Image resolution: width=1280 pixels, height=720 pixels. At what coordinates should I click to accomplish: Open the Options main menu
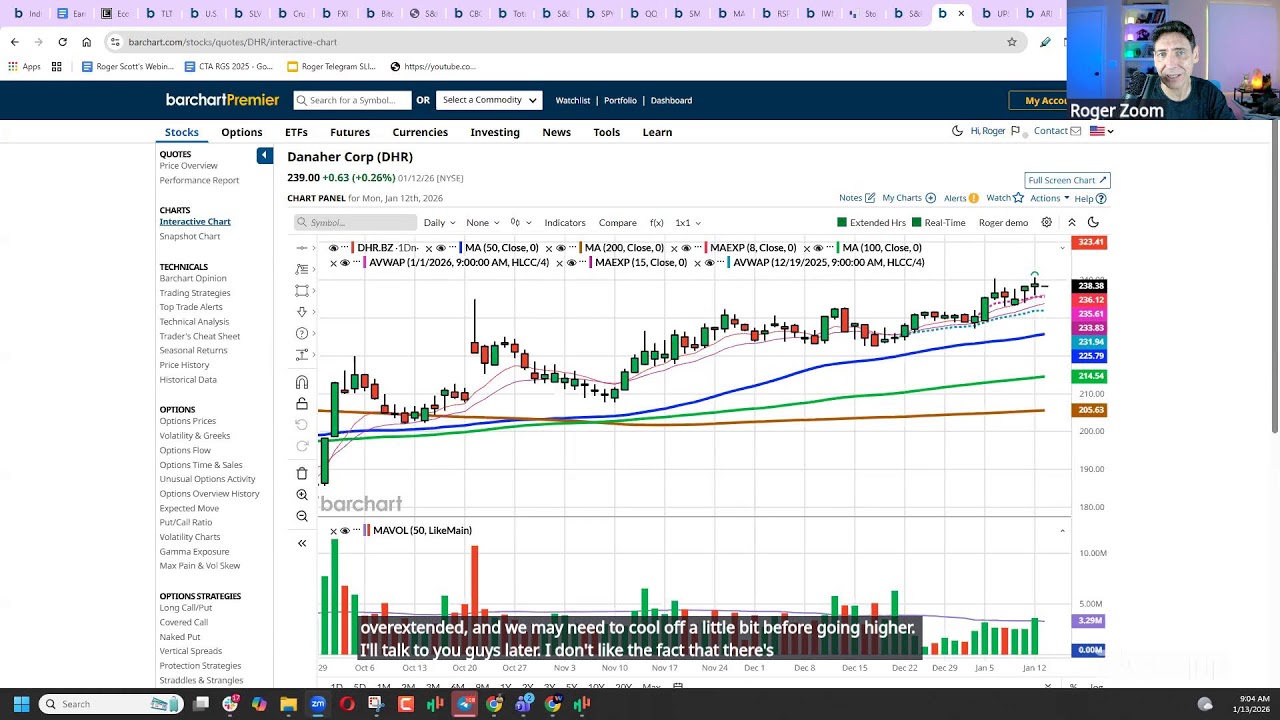tap(242, 132)
